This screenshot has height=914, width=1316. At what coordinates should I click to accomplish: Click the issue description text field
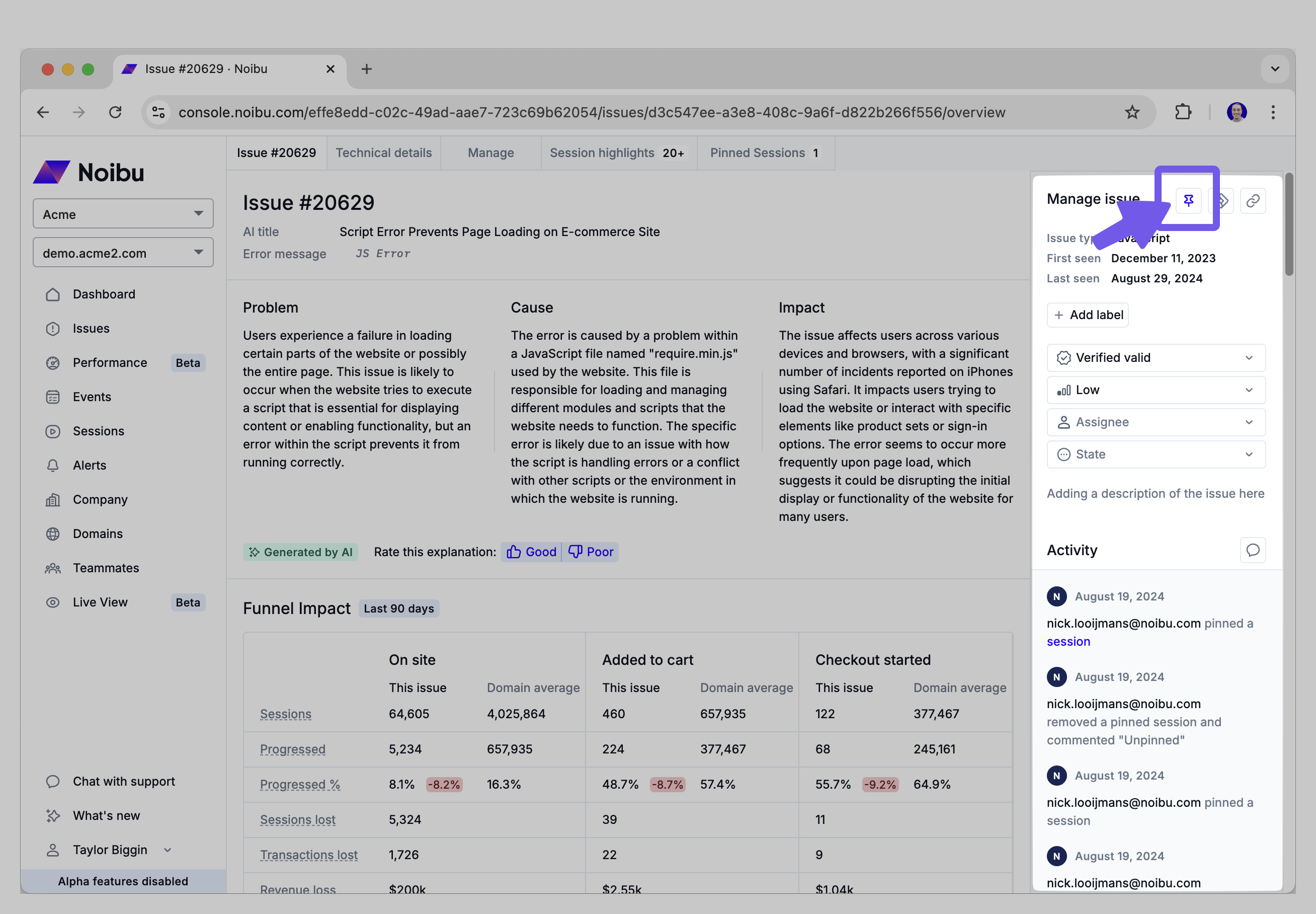(x=1155, y=494)
